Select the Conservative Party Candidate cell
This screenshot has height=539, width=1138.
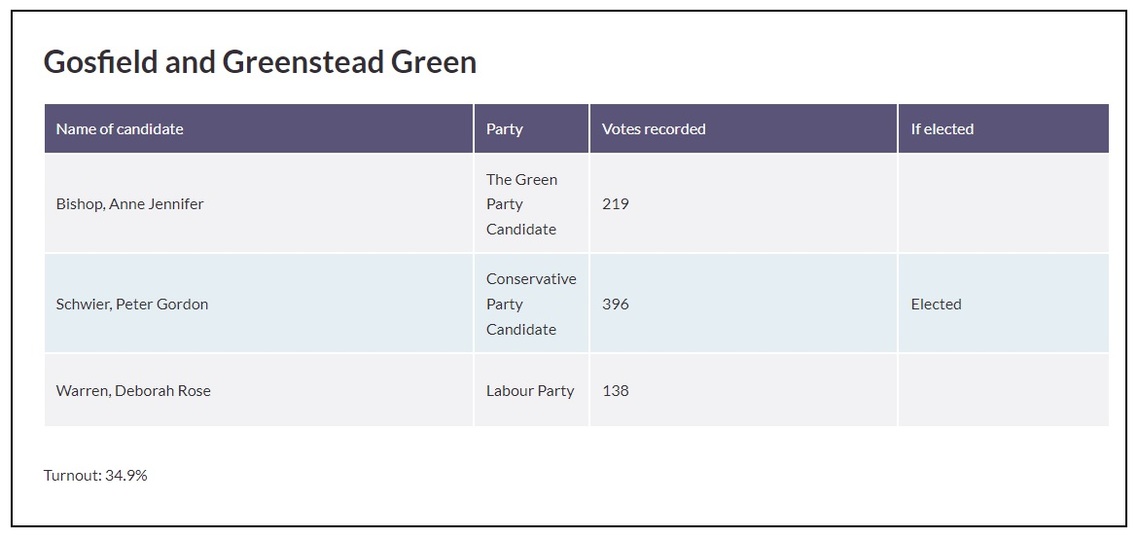pos(531,304)
